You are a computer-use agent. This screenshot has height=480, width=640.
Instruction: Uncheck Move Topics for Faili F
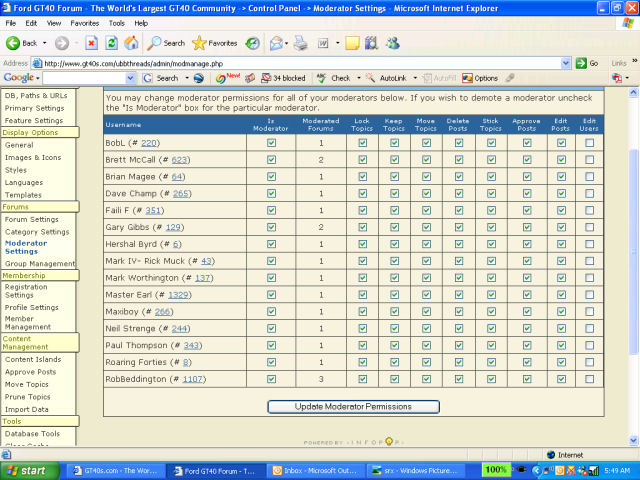coord(426,210)
